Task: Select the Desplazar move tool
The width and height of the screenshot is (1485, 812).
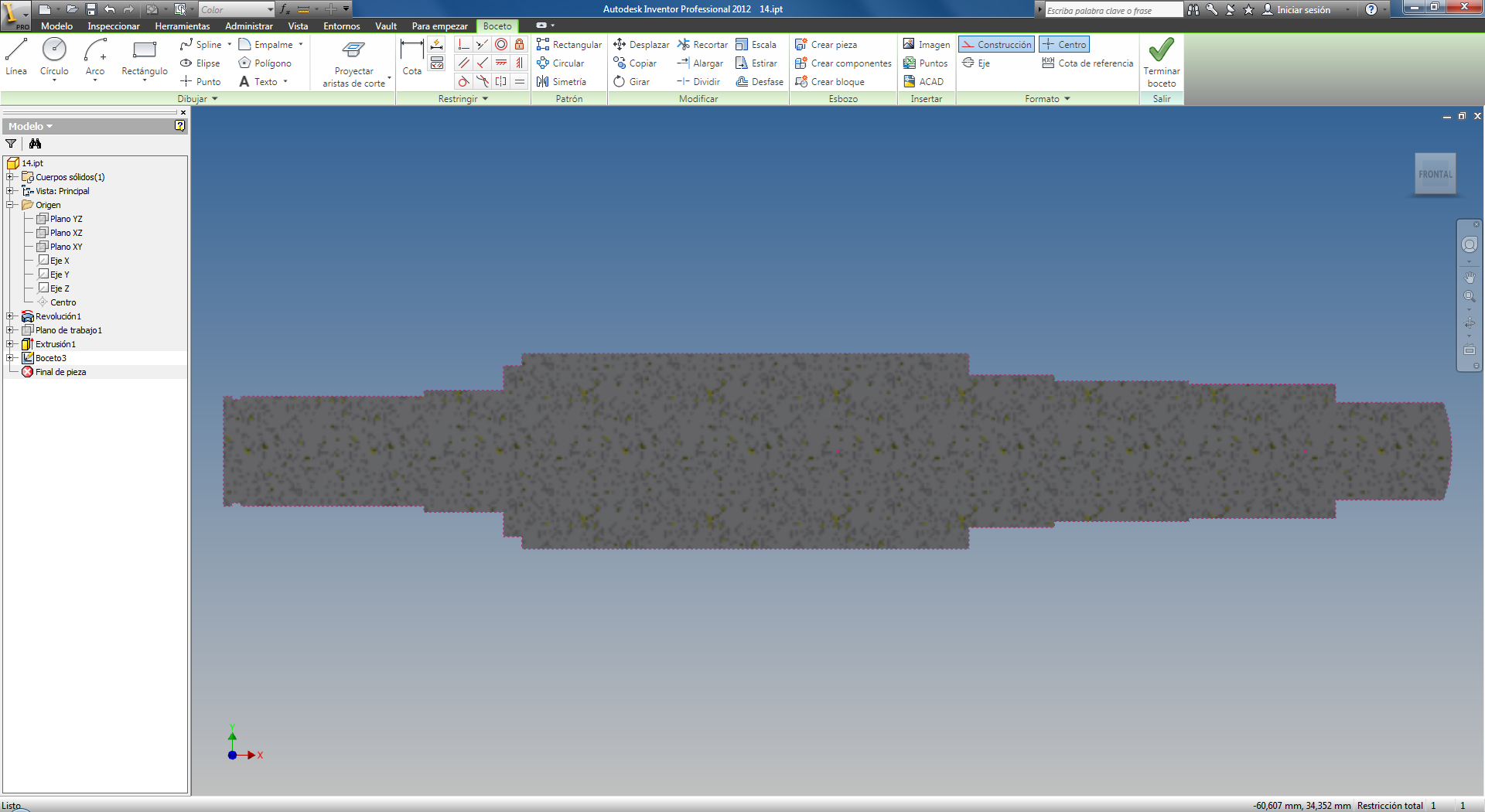Action: tap(641, 45)
